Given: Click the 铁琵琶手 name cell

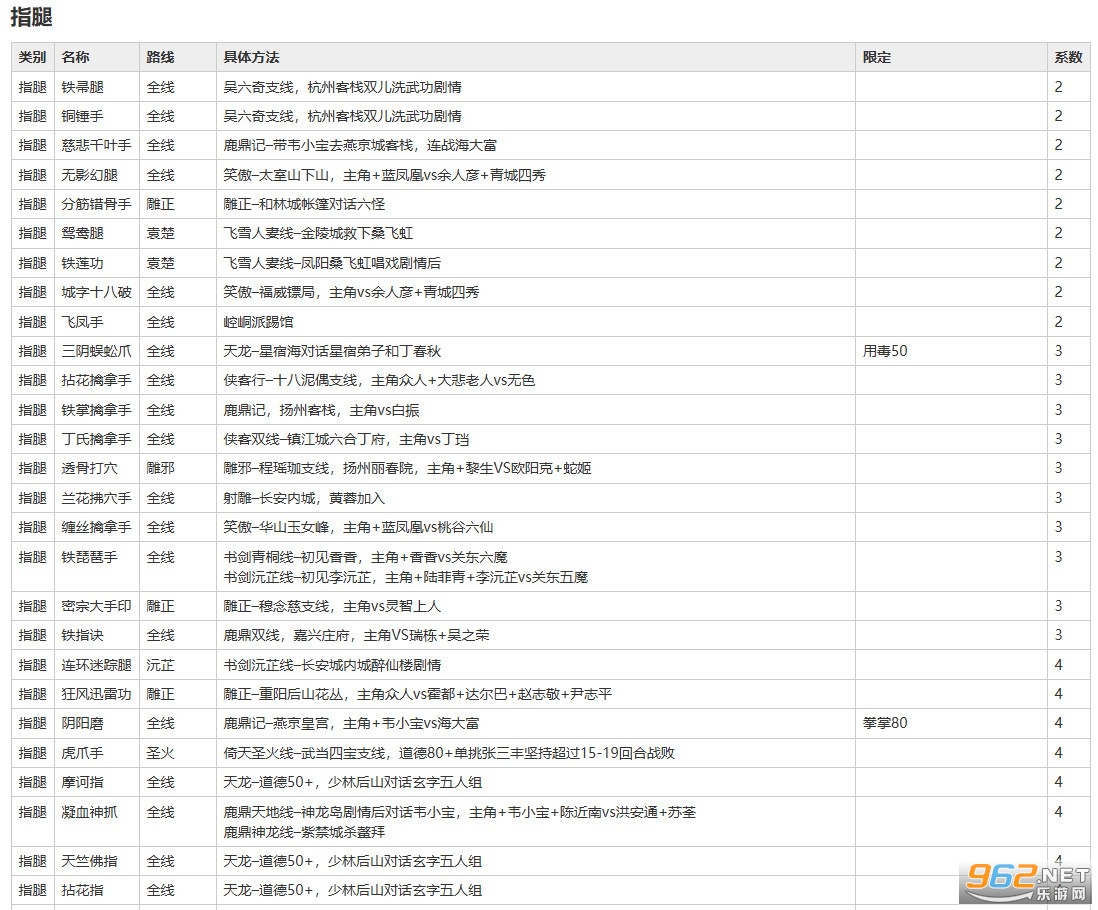Looking at the screenshot, I should [x=97, y=567].
